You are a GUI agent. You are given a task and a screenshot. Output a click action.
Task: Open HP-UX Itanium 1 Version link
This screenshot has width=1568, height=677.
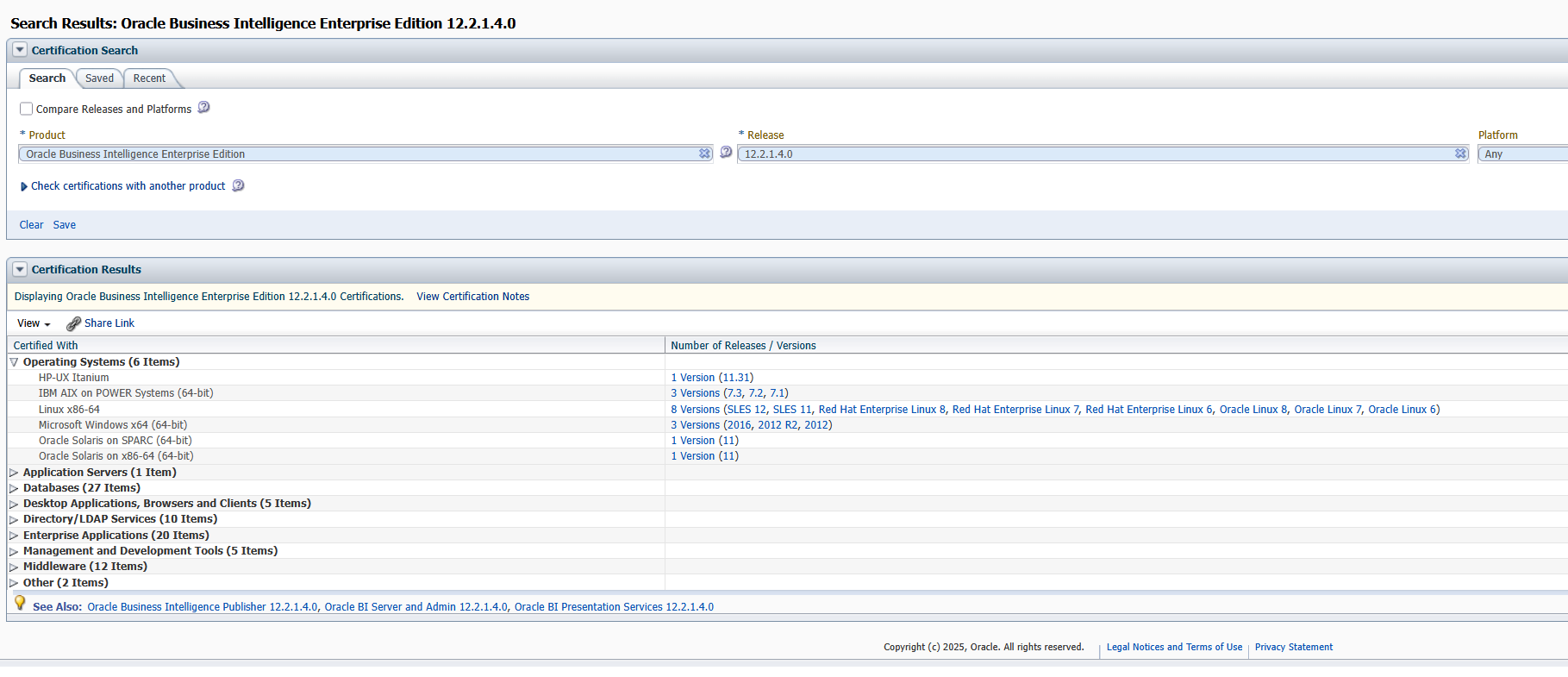tap(693, 378)
